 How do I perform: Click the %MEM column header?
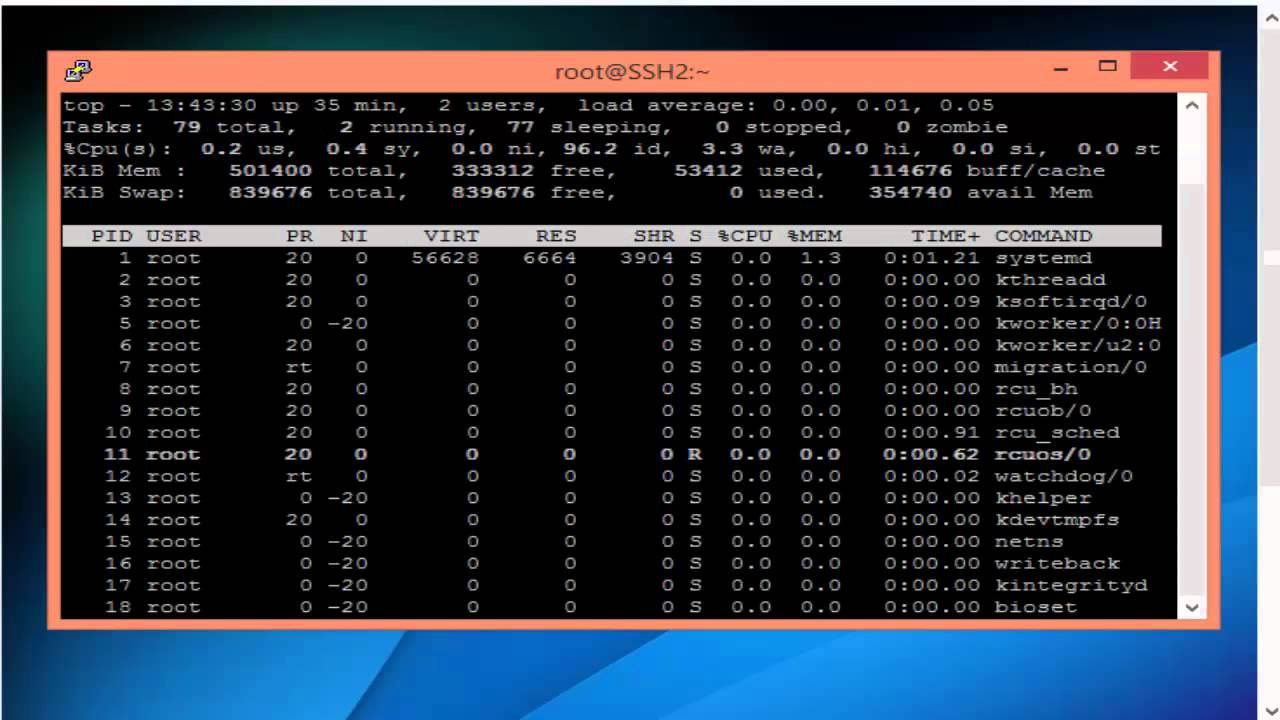click(x=814, y=236)
